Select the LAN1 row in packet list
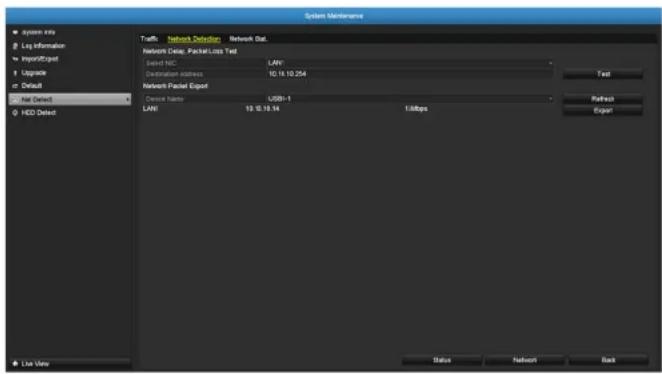 (x=346, y=109)
